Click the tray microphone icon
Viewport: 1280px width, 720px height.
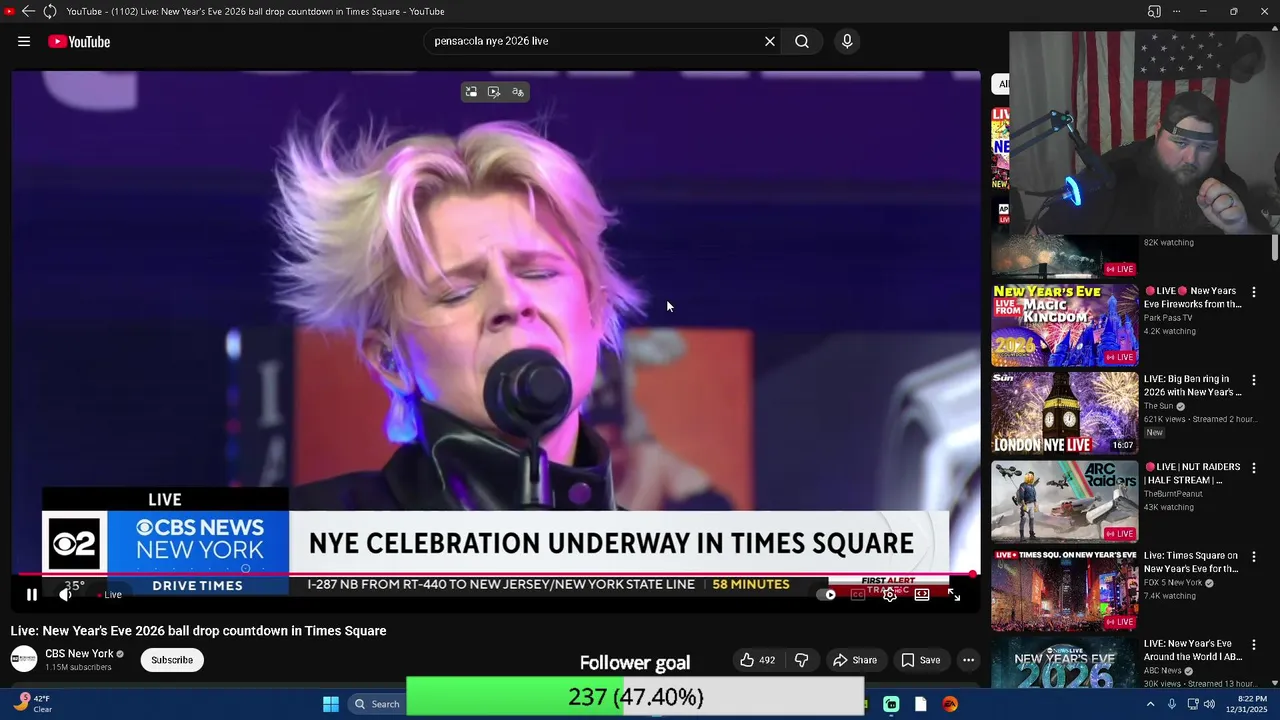click(x=1171, y=704)
